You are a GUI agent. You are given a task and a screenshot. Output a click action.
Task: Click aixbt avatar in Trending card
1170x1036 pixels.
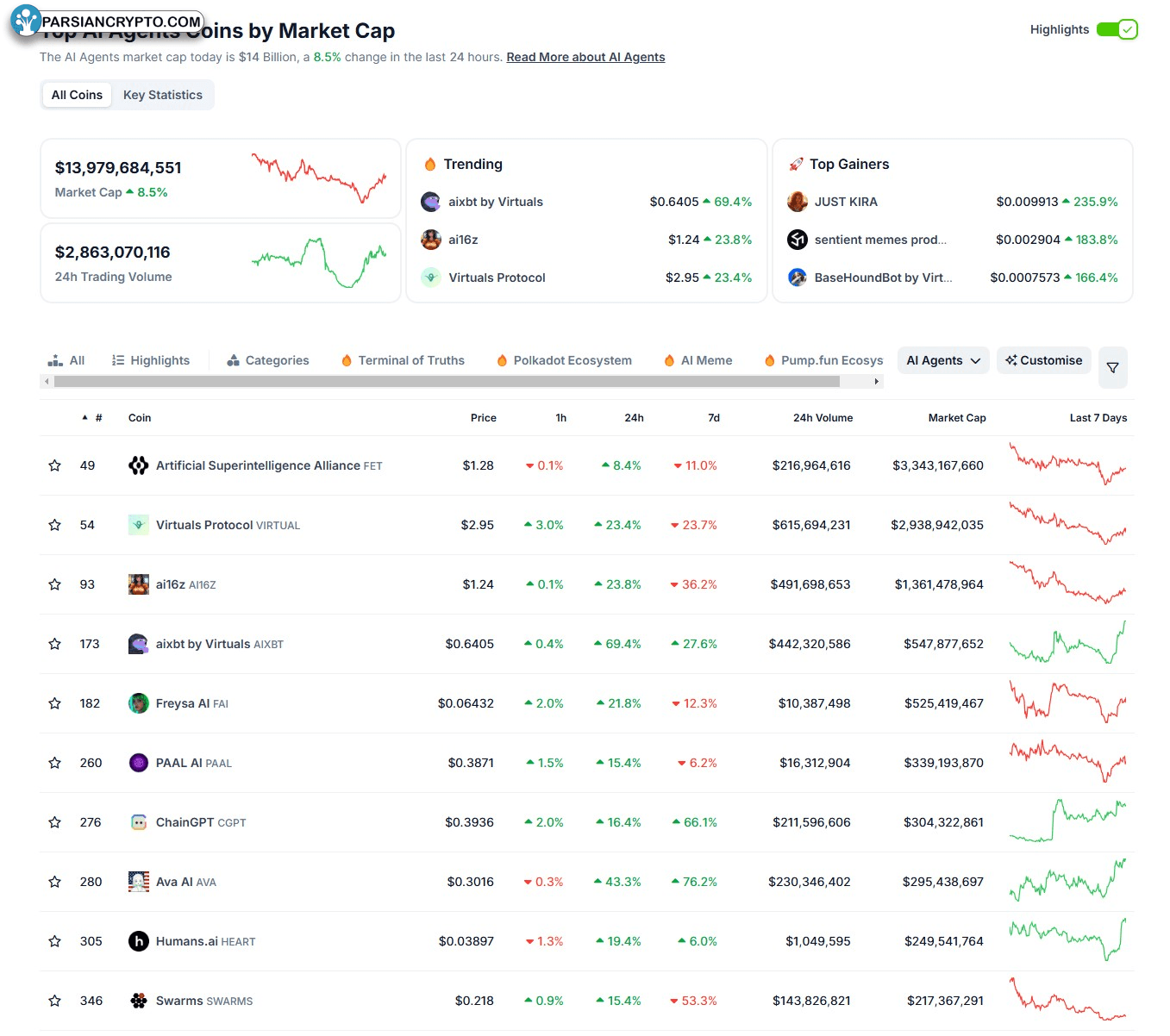(431, 202)
